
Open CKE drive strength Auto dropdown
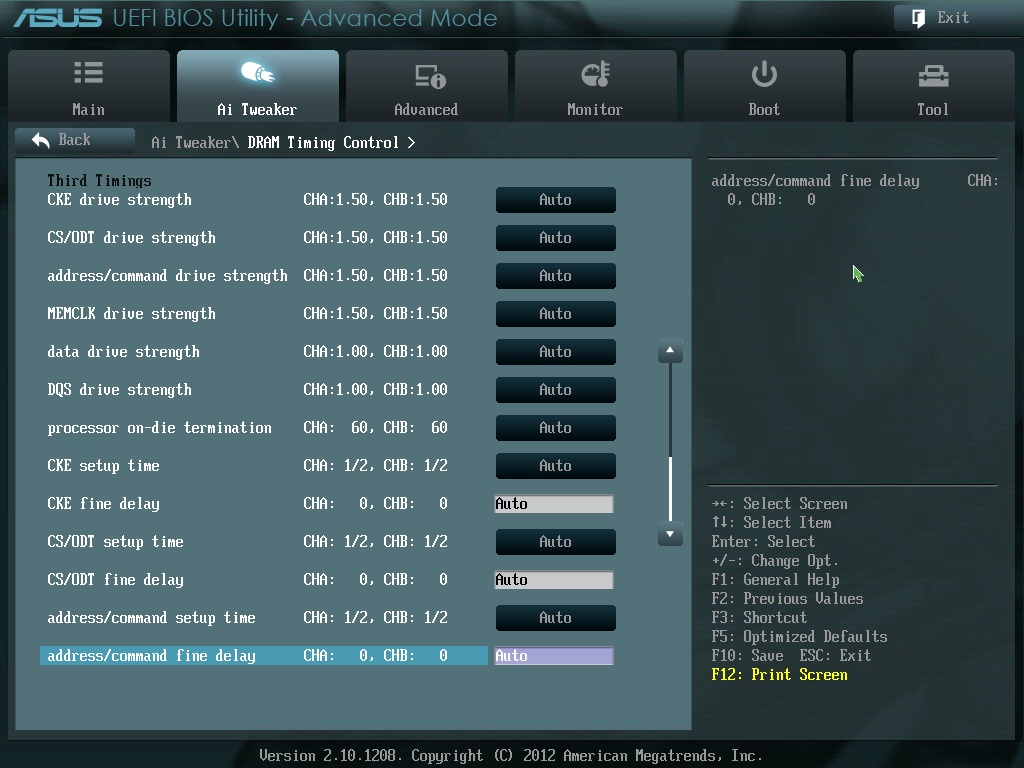556,200
